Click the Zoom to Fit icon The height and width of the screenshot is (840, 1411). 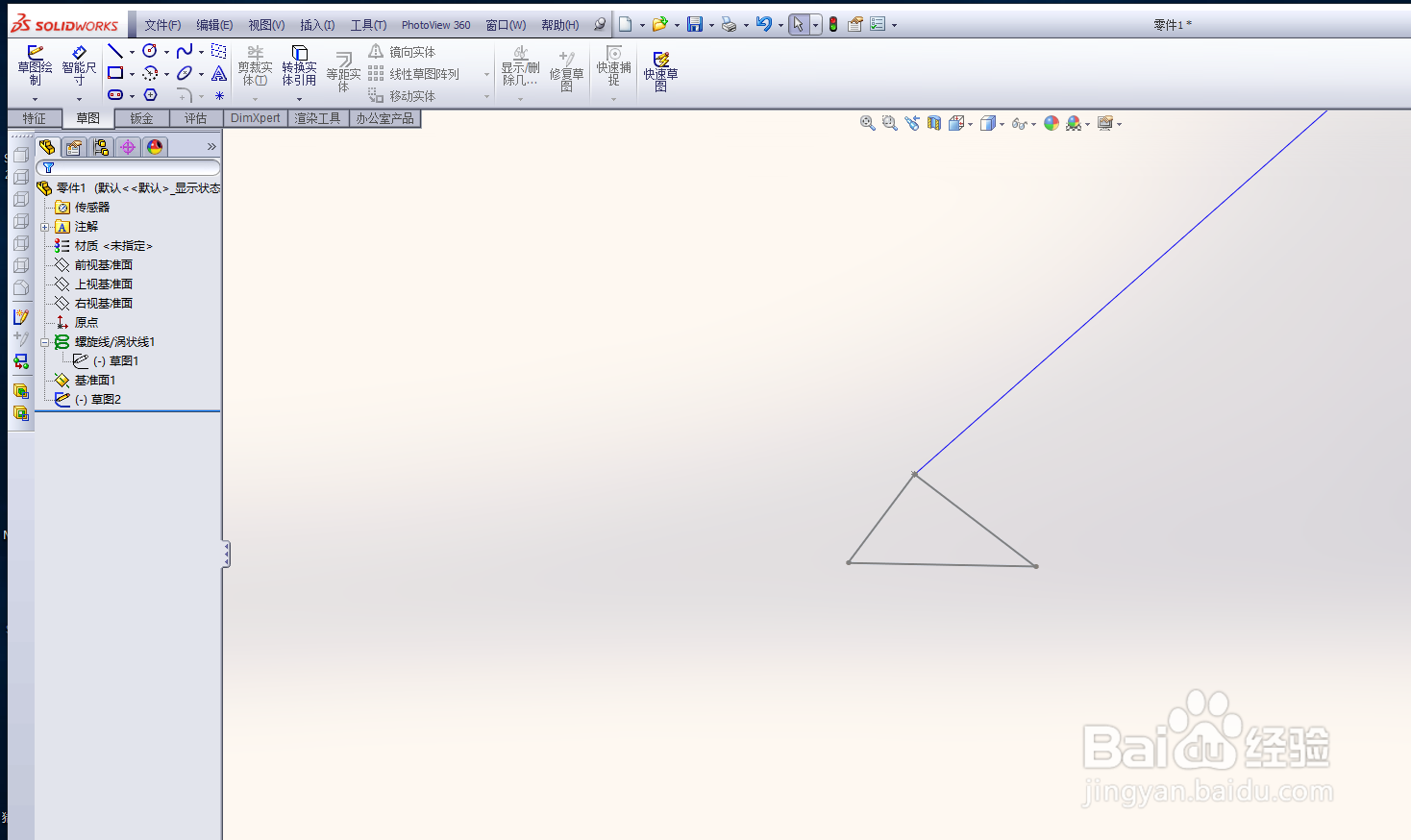867,123
